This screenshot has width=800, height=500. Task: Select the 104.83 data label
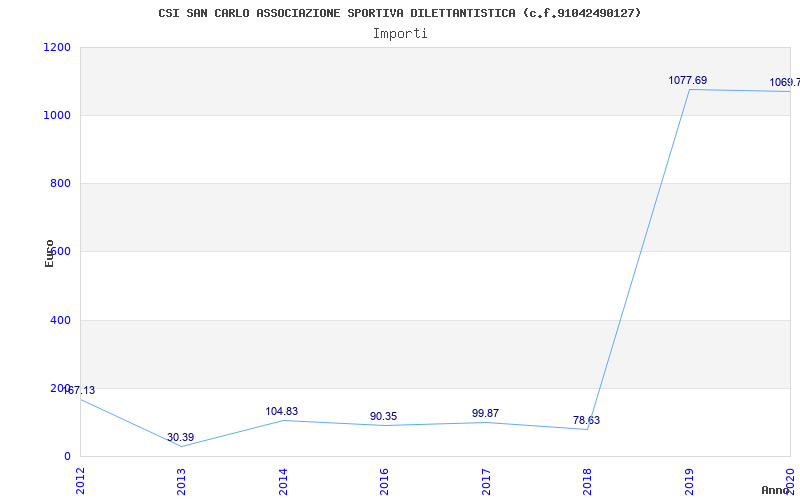(282, 411)
